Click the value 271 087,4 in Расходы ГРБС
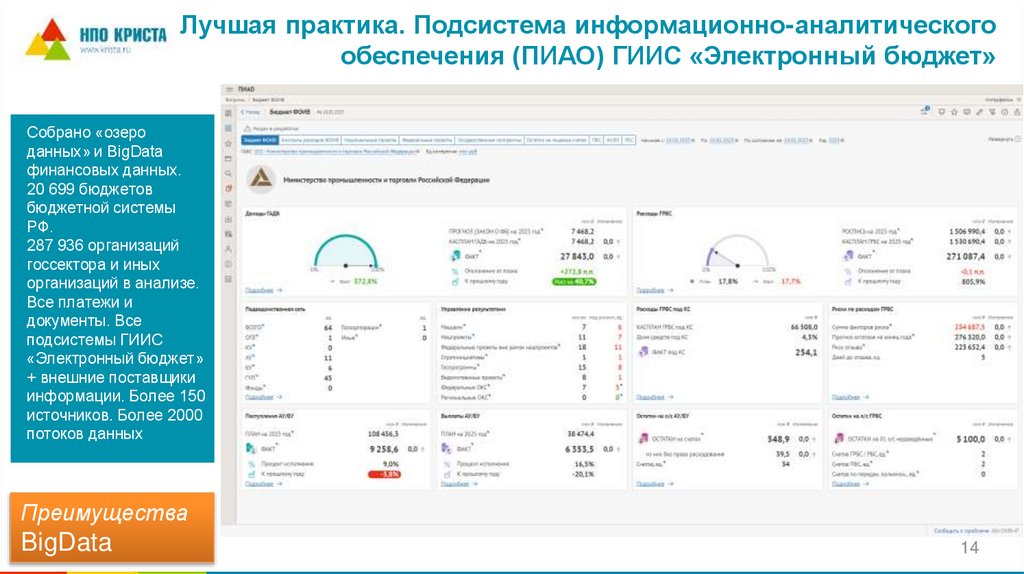Viewport: 1024px width, 574px height. tap(966, 257)
